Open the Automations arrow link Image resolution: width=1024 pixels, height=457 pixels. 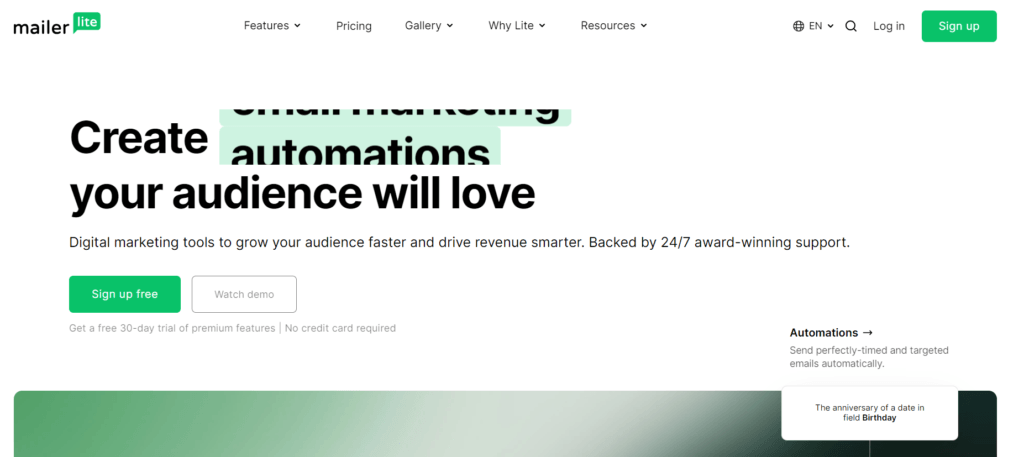[x=831, y=332]
